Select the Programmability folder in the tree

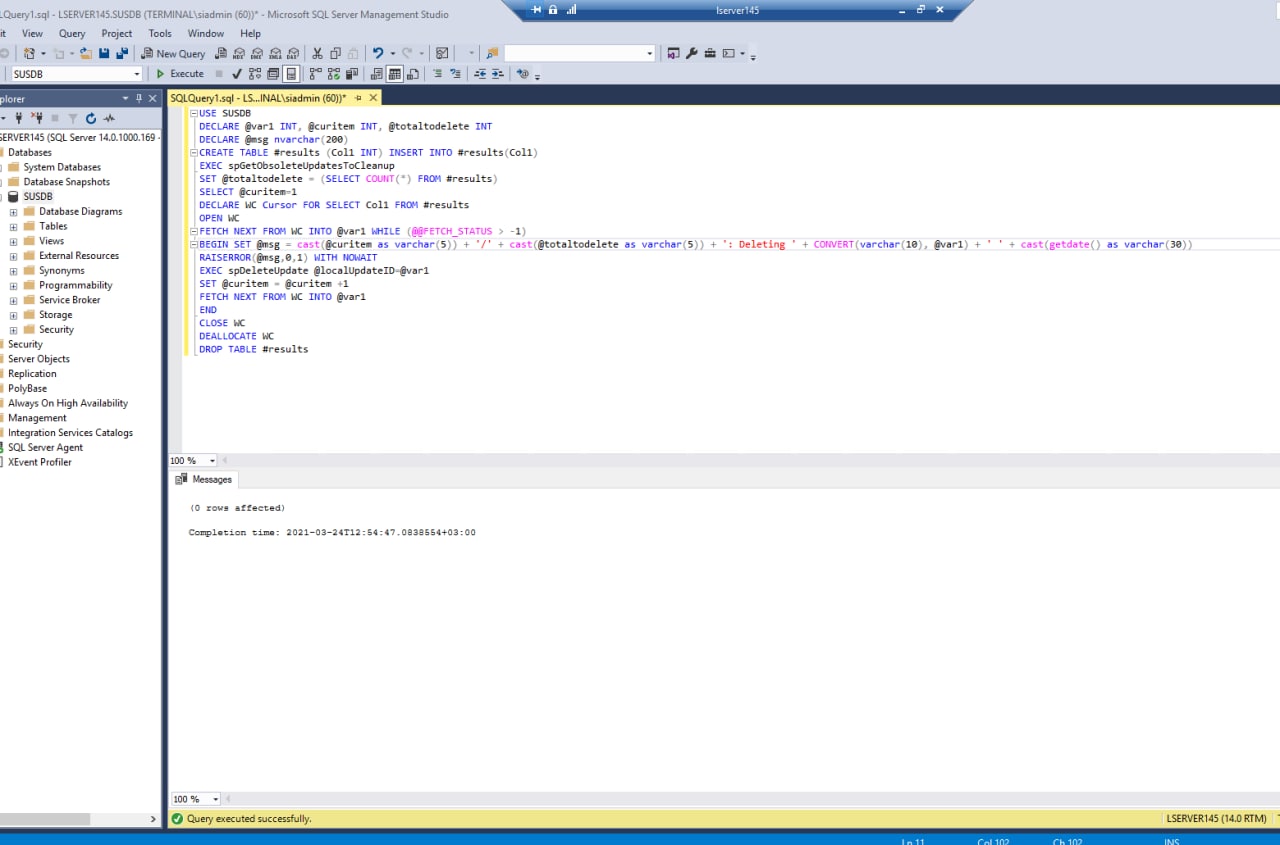[75, 285]
